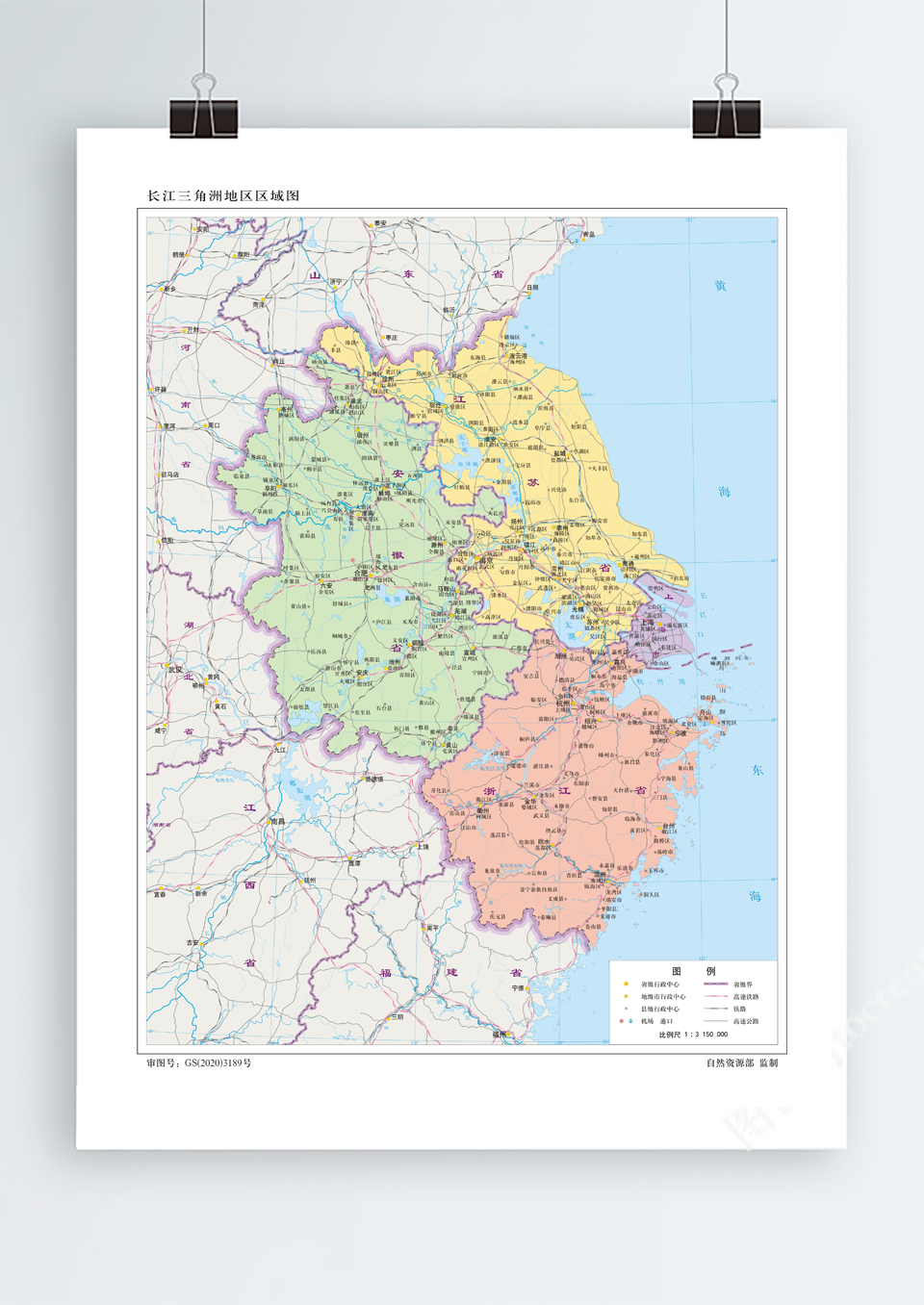Click the 图例 legend heading
This screenshot has width=924, height=1305.
coord(693,971)
